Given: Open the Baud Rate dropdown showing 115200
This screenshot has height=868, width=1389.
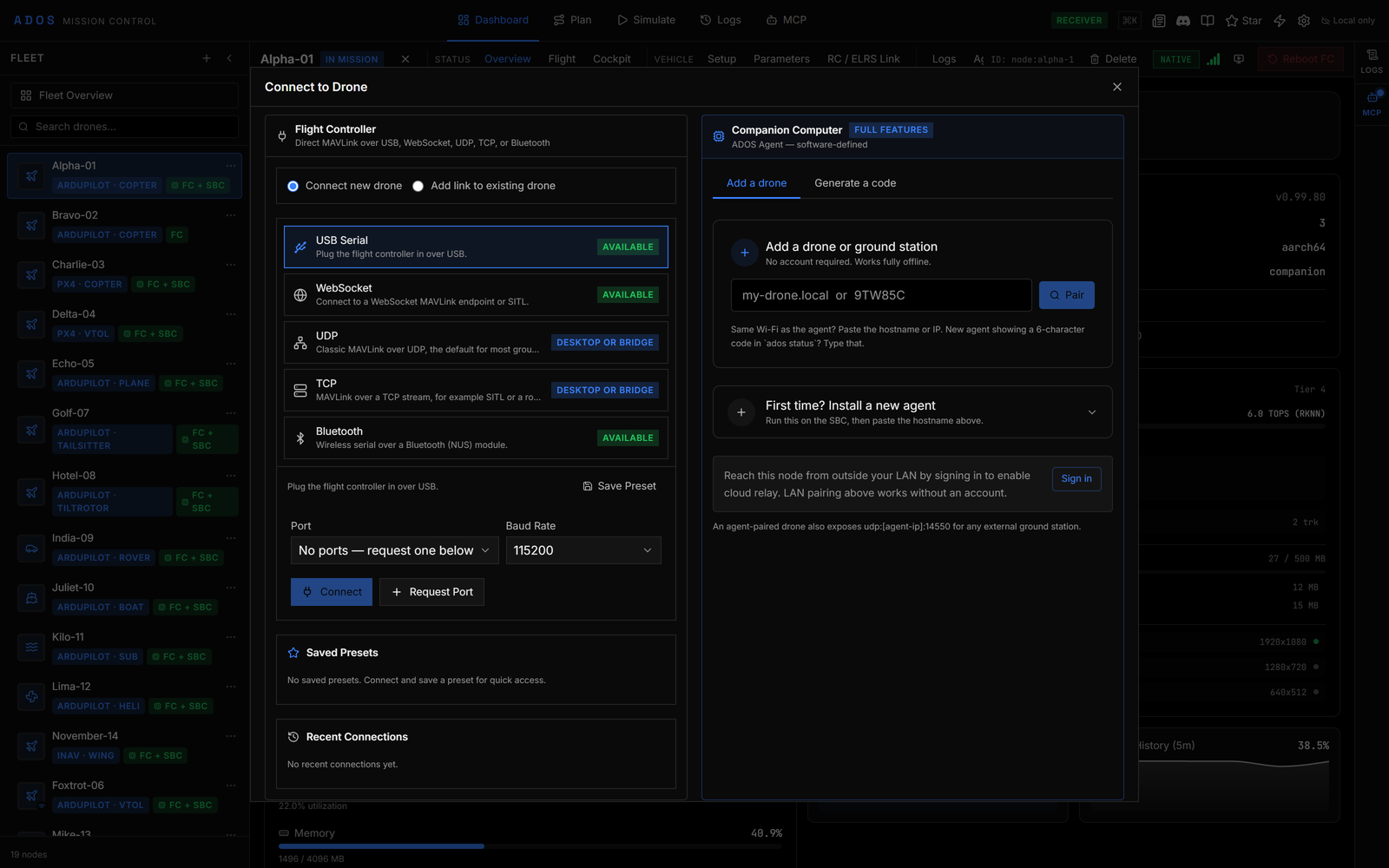Looking at the screenshot, I should click(x=583, y=550).
